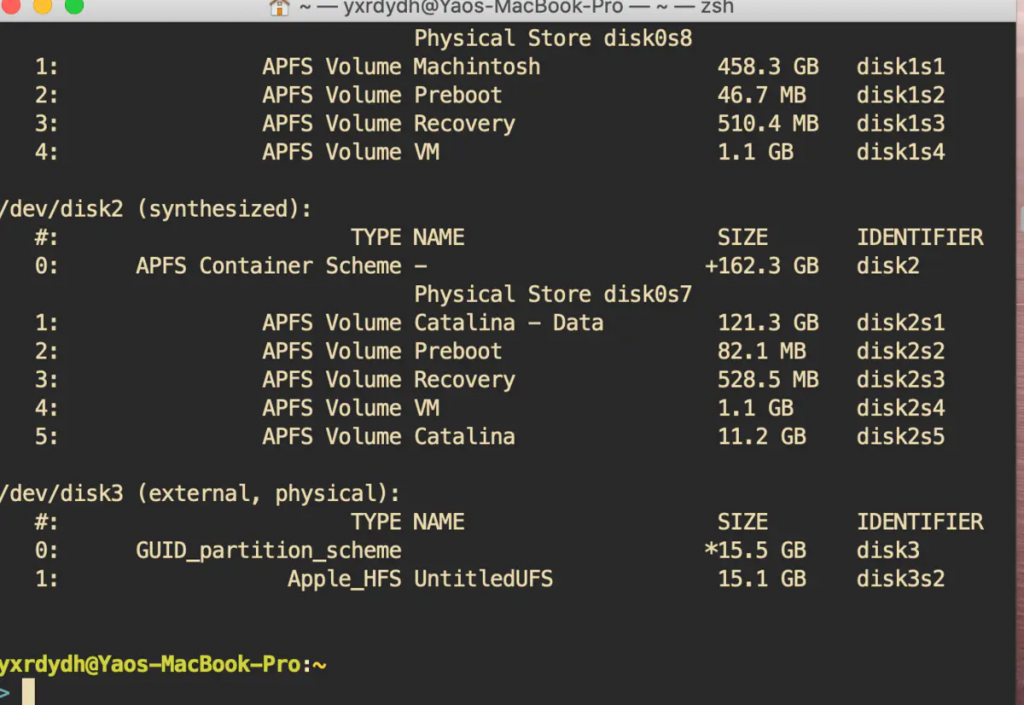Click identifier 'disk2s5'

901,437
